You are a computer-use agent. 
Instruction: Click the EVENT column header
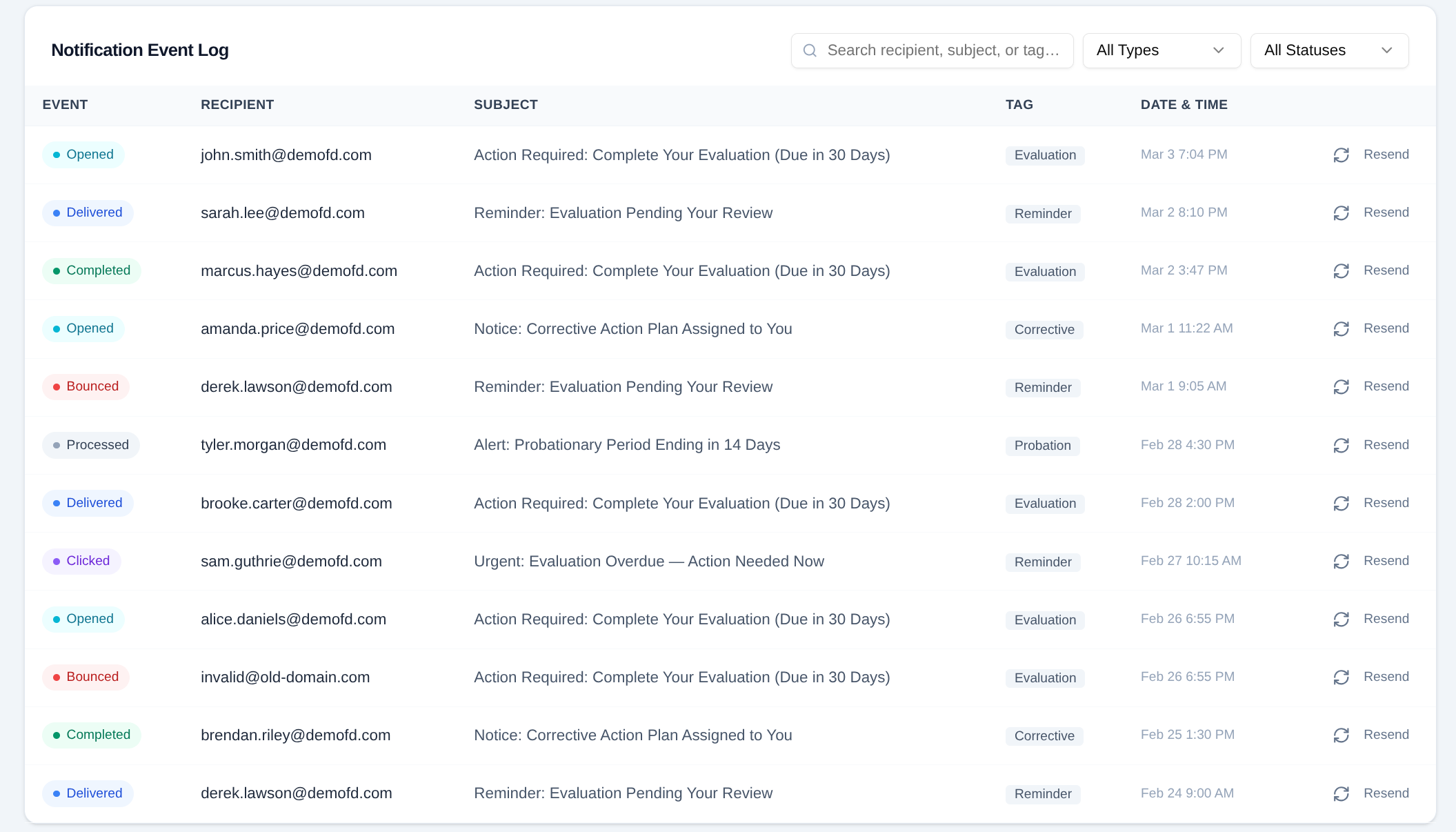click(65, 105)
